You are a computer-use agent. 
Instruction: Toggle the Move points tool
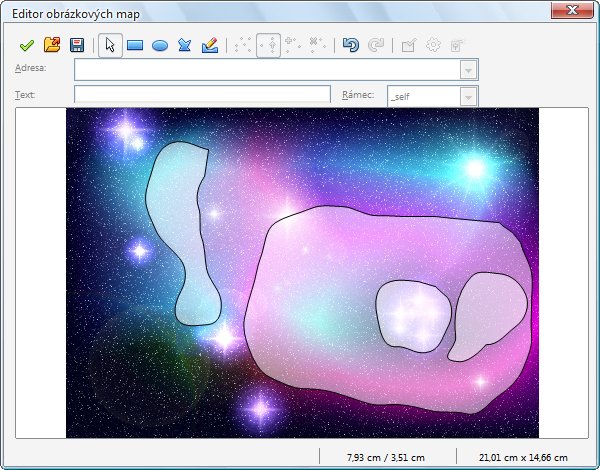pos(268,45)
